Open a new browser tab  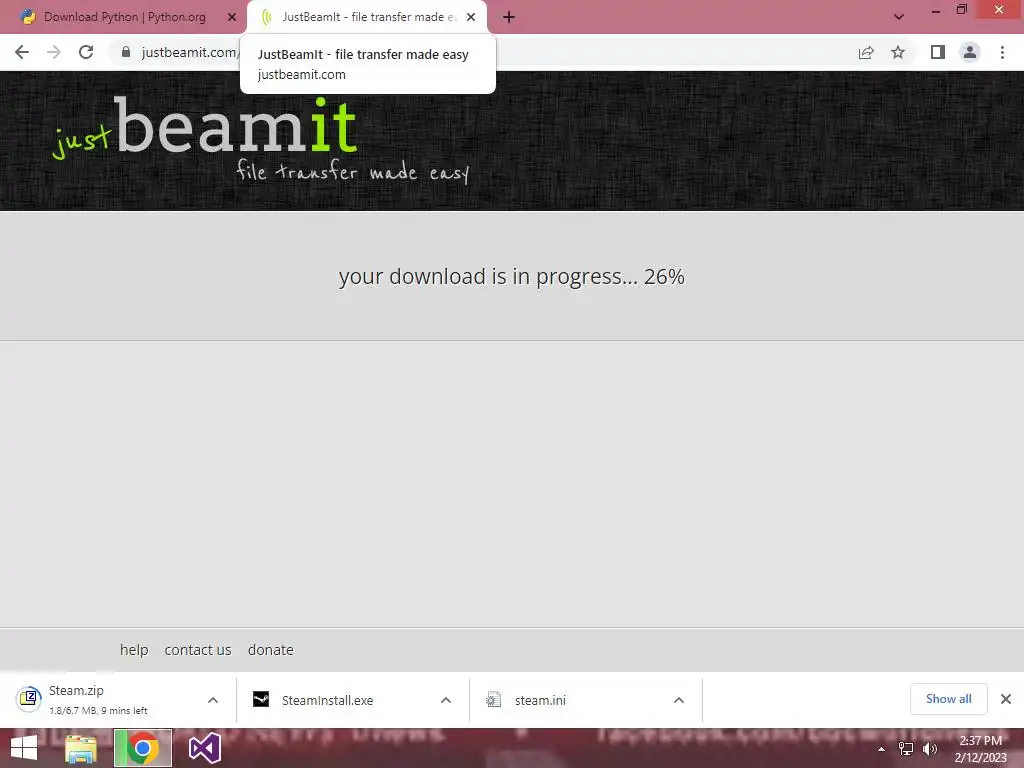(509, 18)
